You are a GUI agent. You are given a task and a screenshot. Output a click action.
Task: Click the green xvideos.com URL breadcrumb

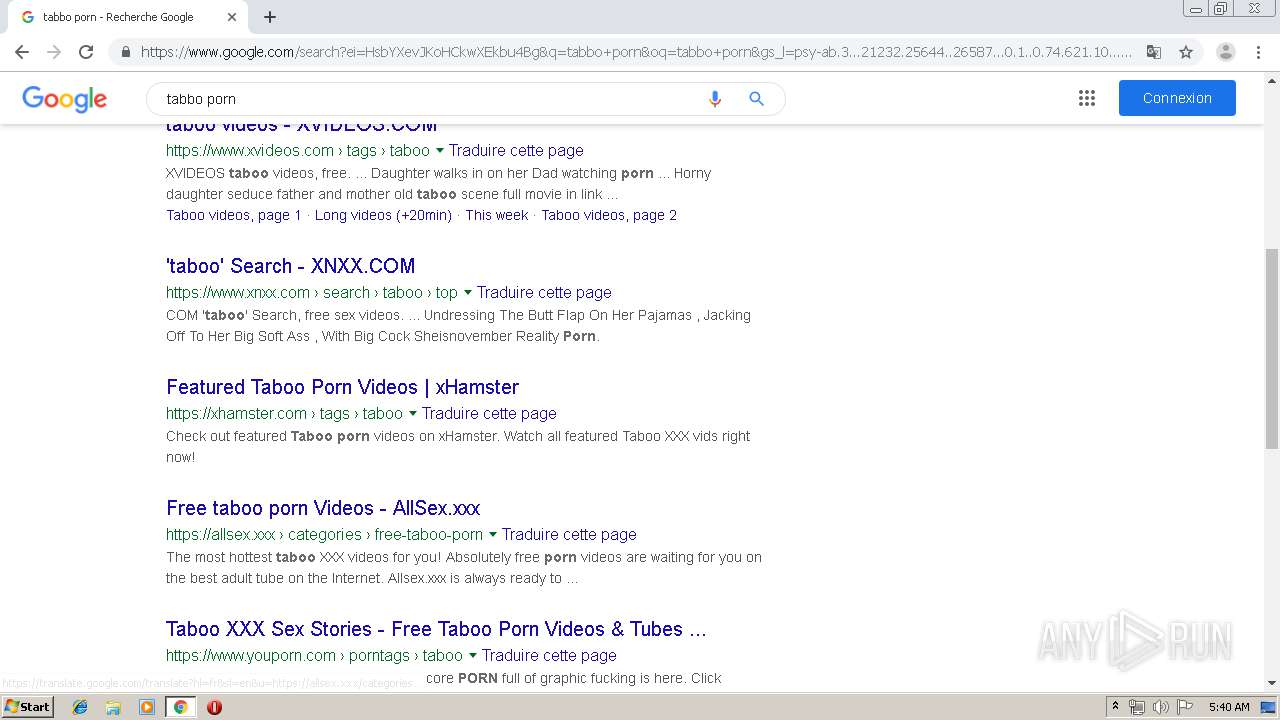[298, 151]
